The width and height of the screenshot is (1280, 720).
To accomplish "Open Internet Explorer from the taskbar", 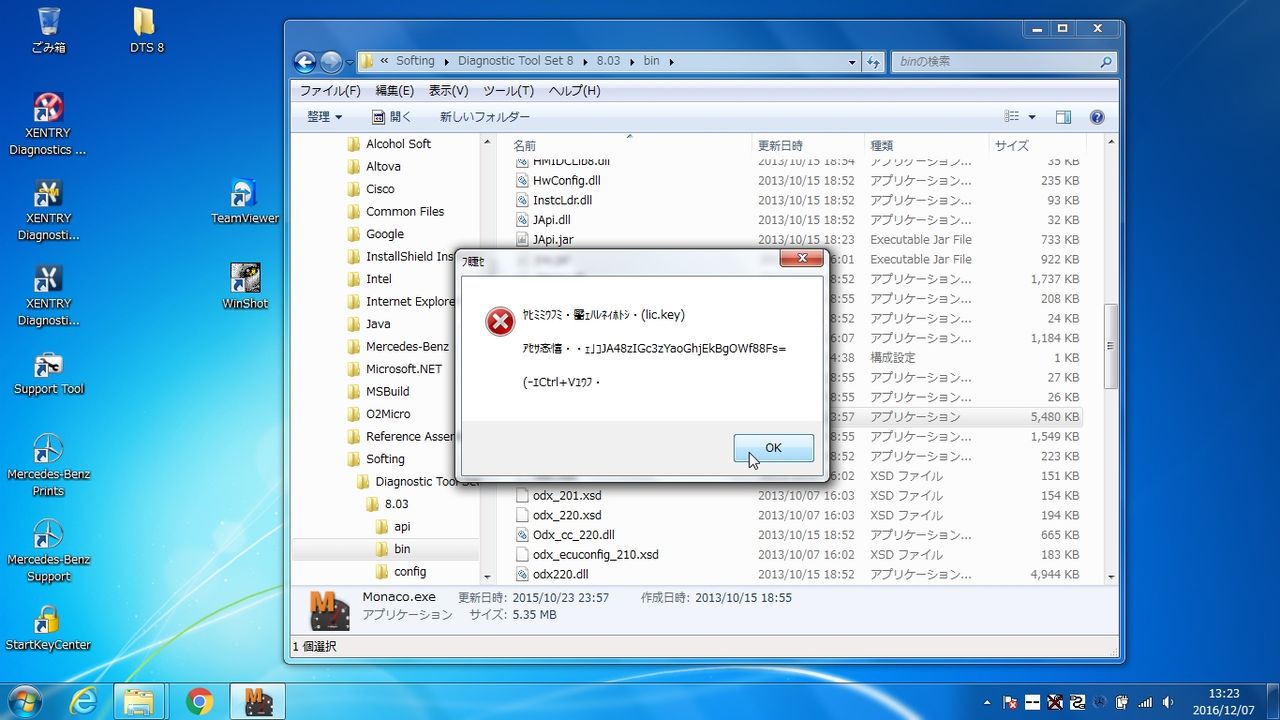I will (x=82, y=701).
